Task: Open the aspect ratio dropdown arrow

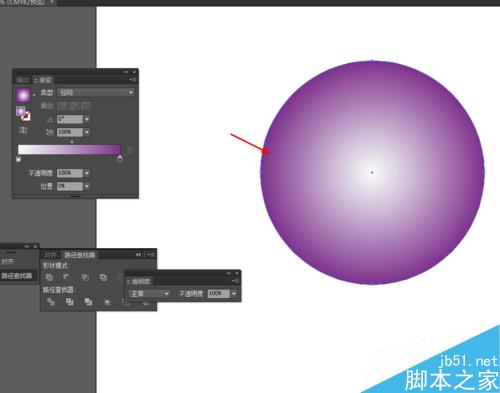Action: (x=87, y=132)
